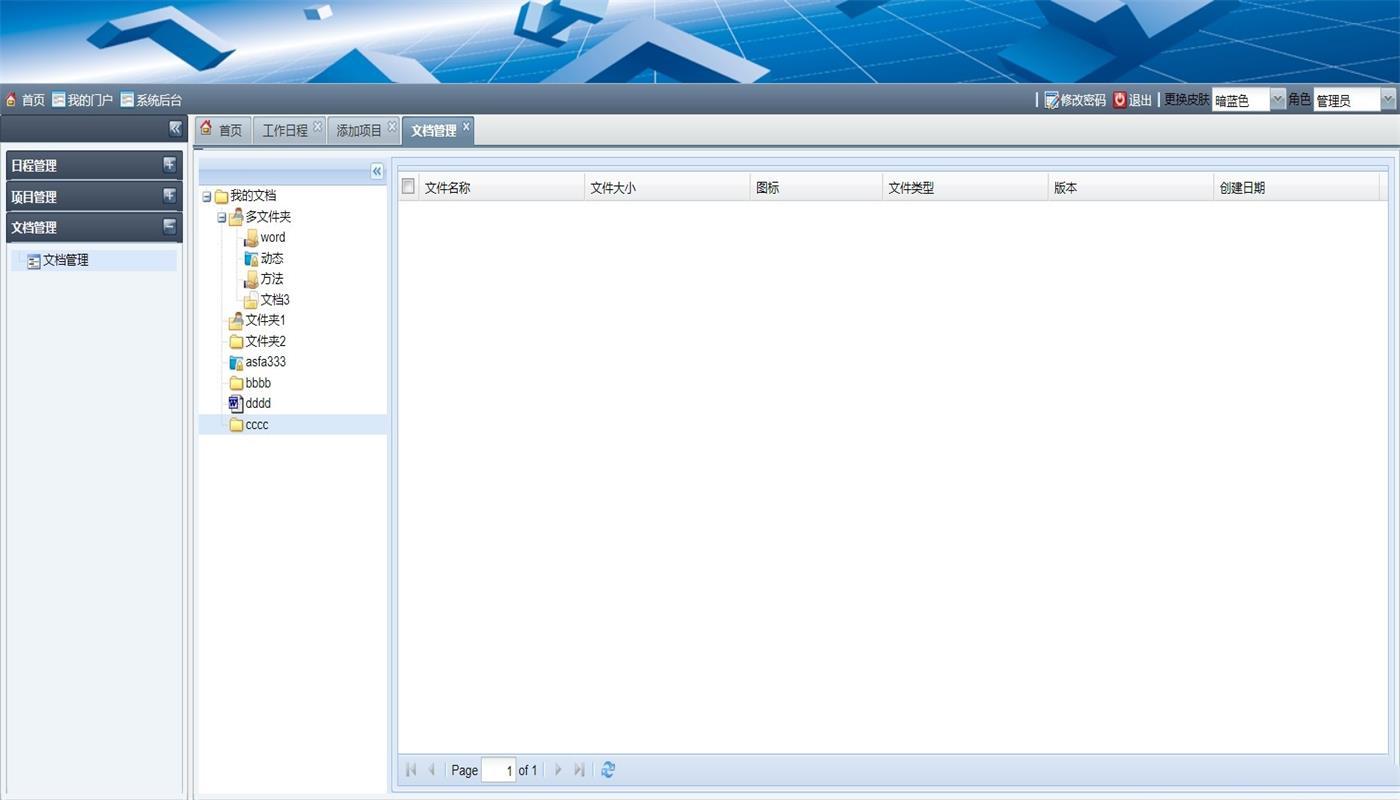This screenshot has height=800, width=1400.
Task: Tick the select-all checkbox in grid header
Action: tap(408, 186)
